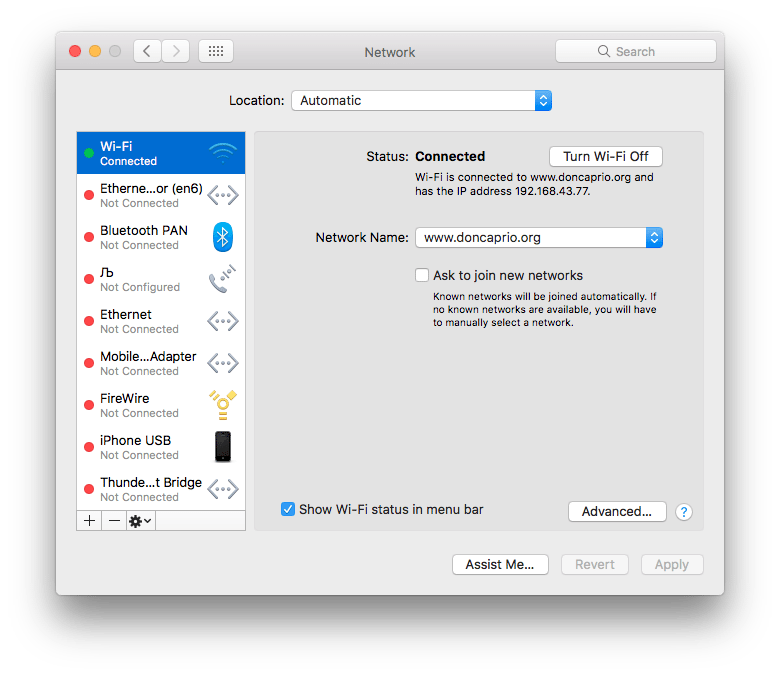Select the Bluetooth PAN service
This screenshot has height=675, width=780.
[161, 237]
